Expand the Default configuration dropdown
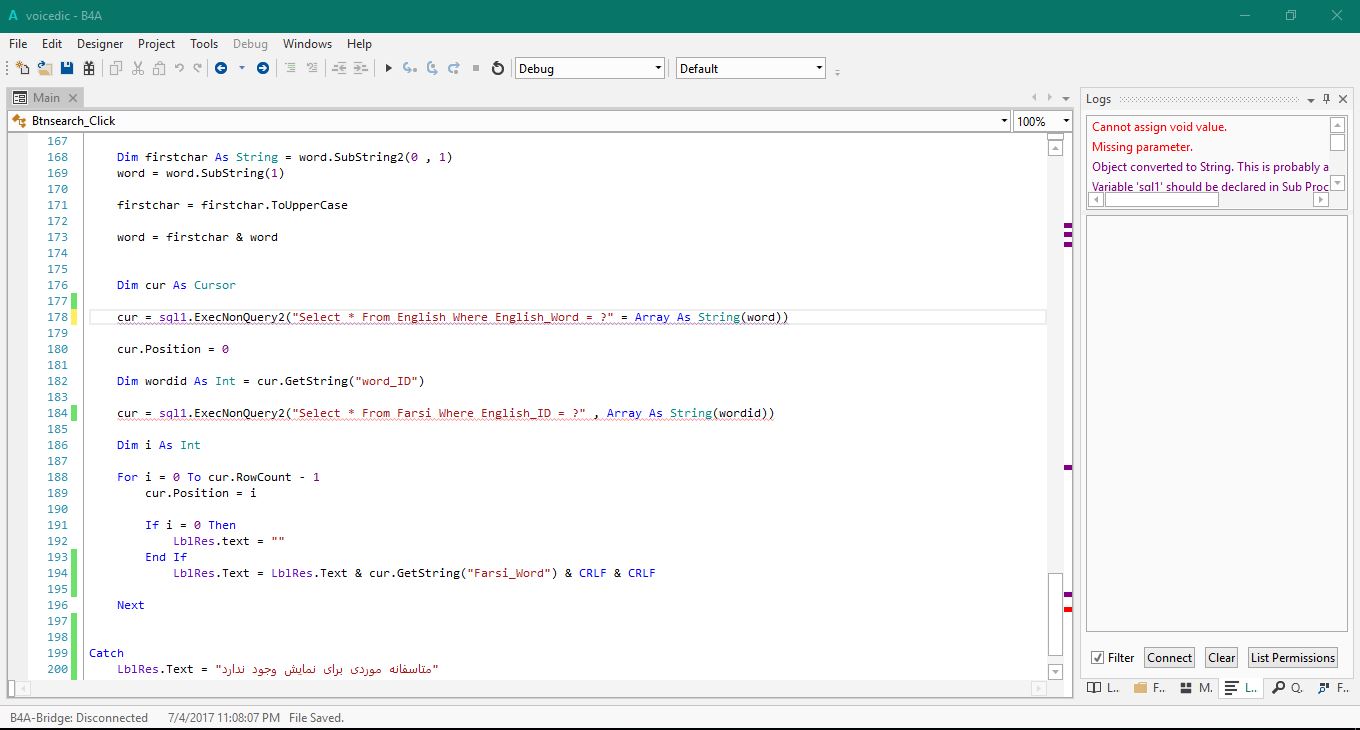This screenshot has height=730, width=1360. [x=750, y=68]
